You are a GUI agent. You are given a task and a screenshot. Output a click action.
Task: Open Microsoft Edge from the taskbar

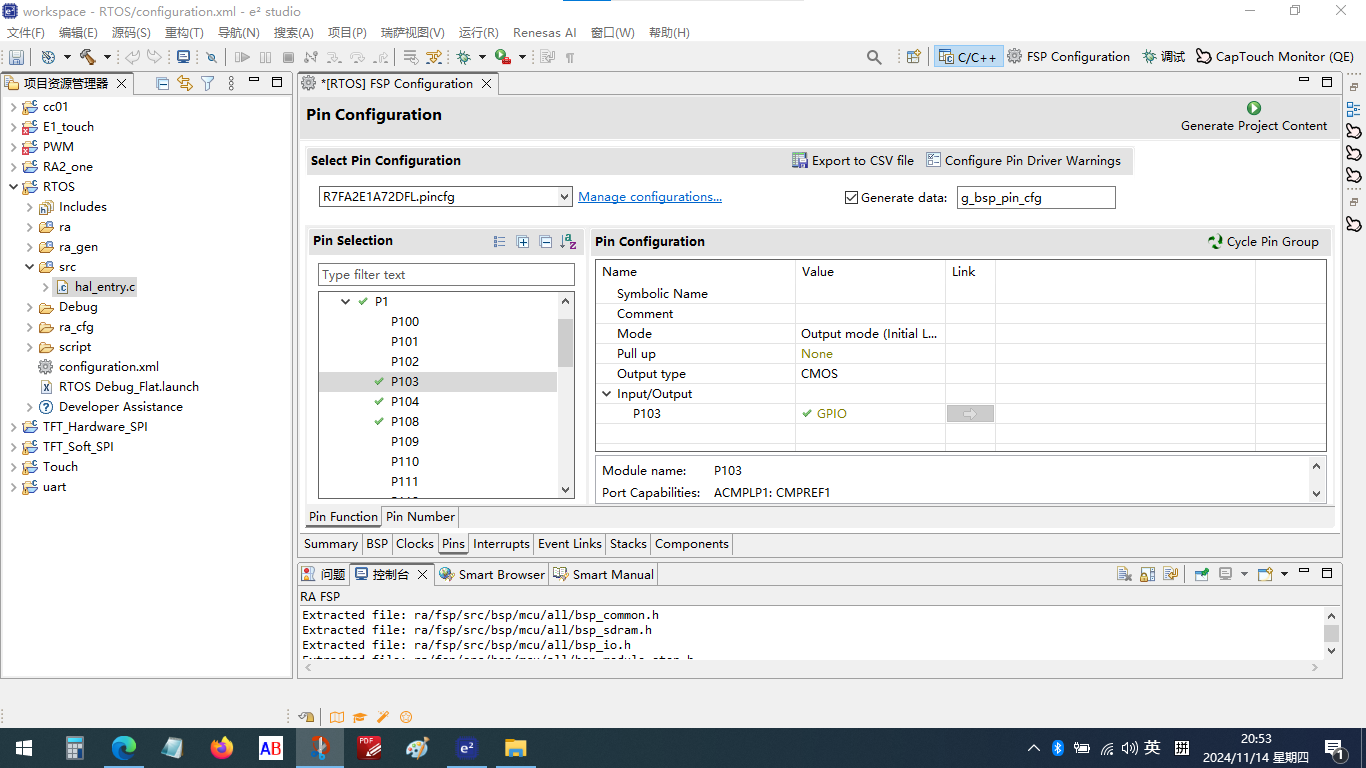[x=123, y=747]
